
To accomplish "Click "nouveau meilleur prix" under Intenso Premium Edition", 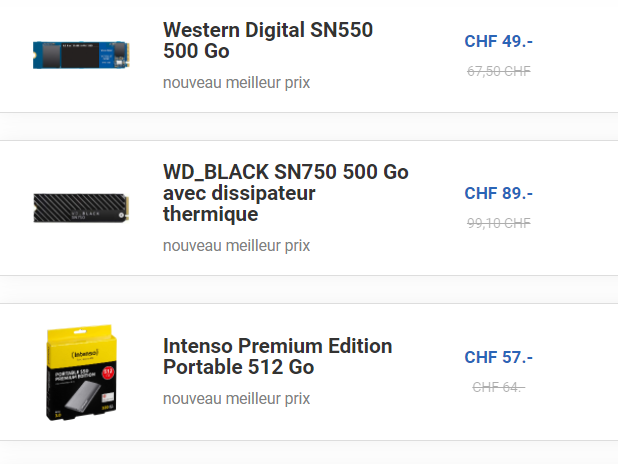I will click(x=236, y=398).
